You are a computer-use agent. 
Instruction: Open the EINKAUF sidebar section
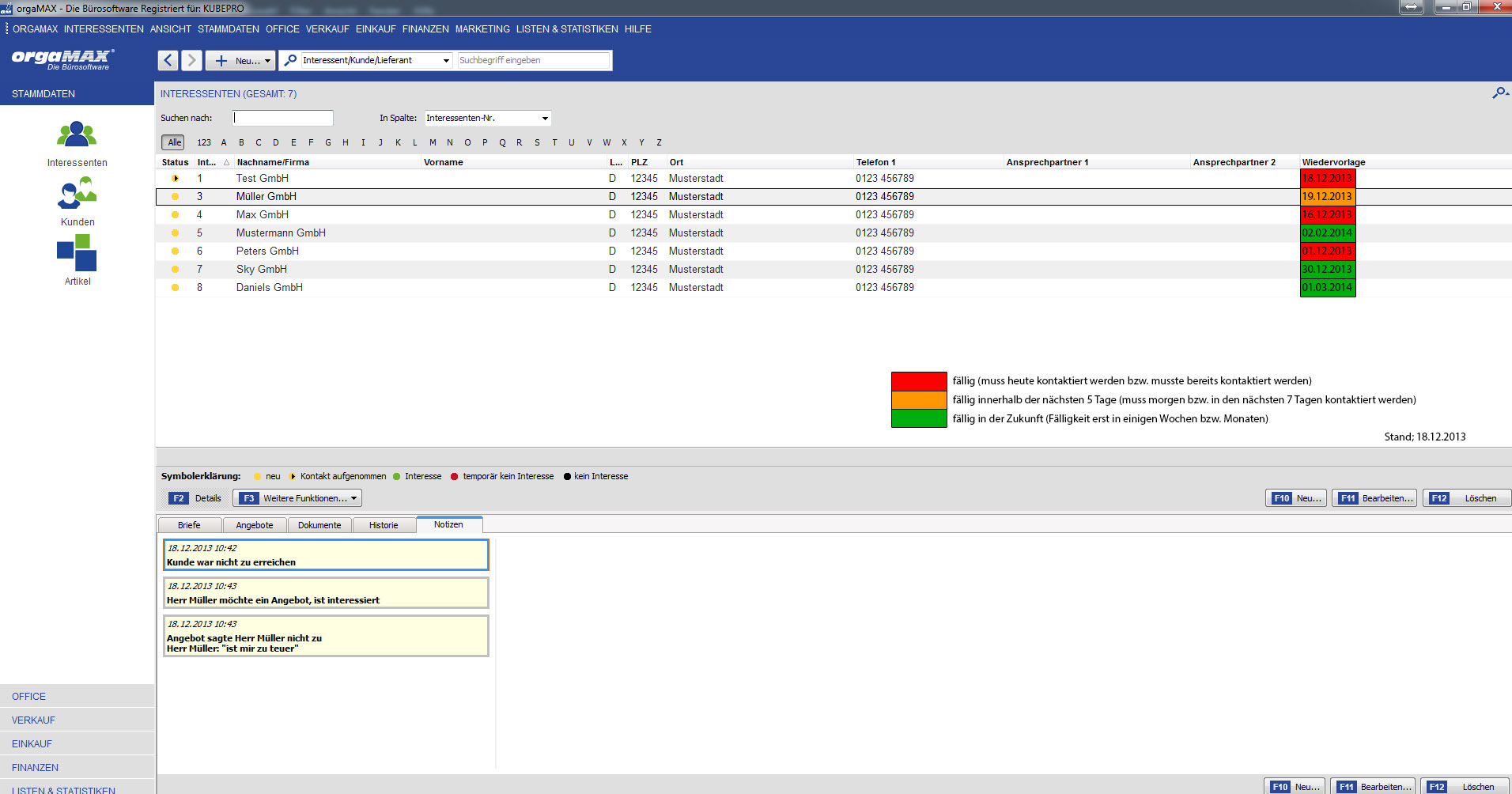tap(77, 743)
